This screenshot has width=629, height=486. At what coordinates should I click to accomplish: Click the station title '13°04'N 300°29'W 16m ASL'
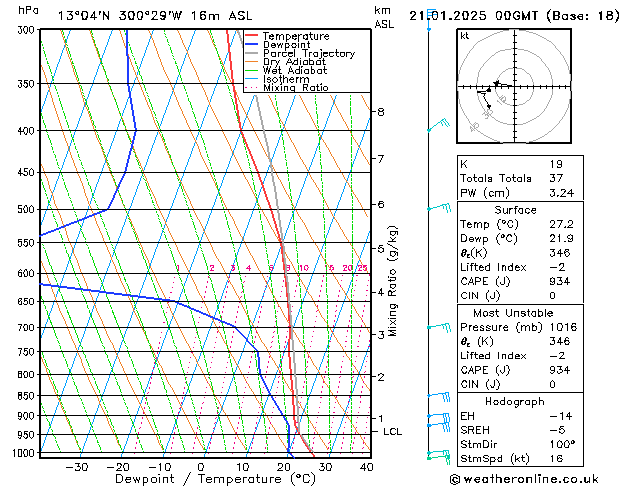pyautogui.click(x=155, y=16)
